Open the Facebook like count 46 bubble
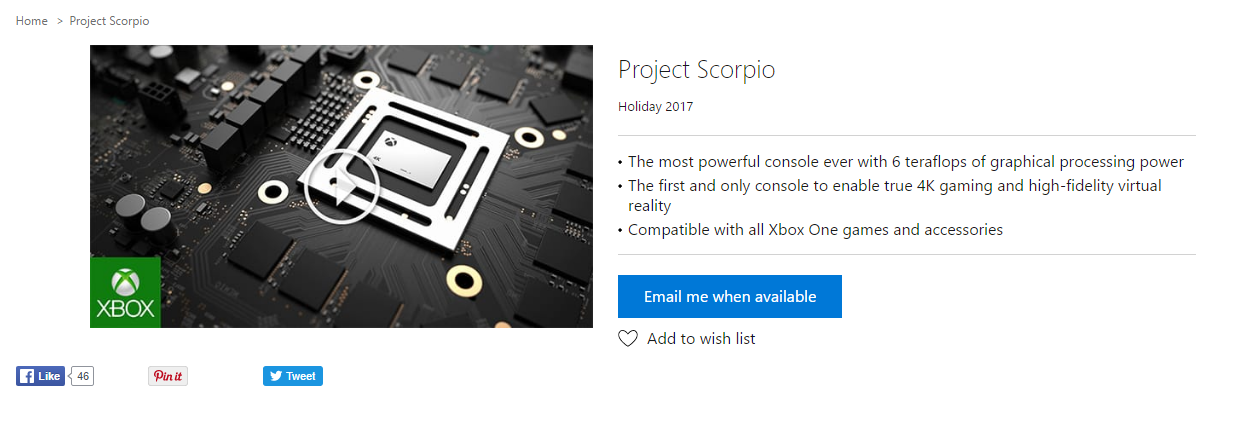 click(x=83, y=376)
